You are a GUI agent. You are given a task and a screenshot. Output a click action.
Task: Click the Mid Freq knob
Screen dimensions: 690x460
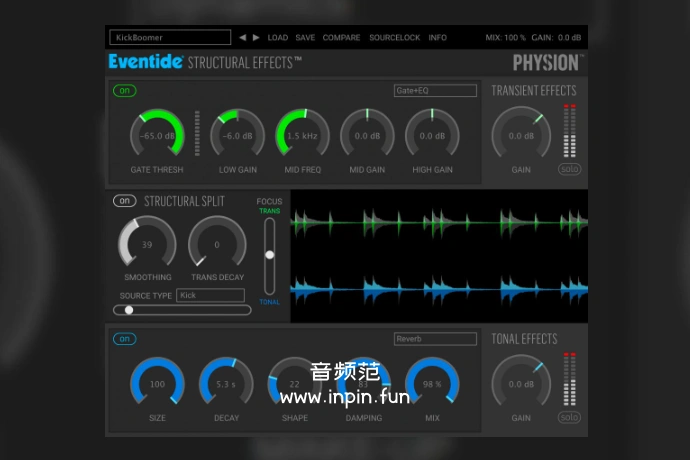303,135
